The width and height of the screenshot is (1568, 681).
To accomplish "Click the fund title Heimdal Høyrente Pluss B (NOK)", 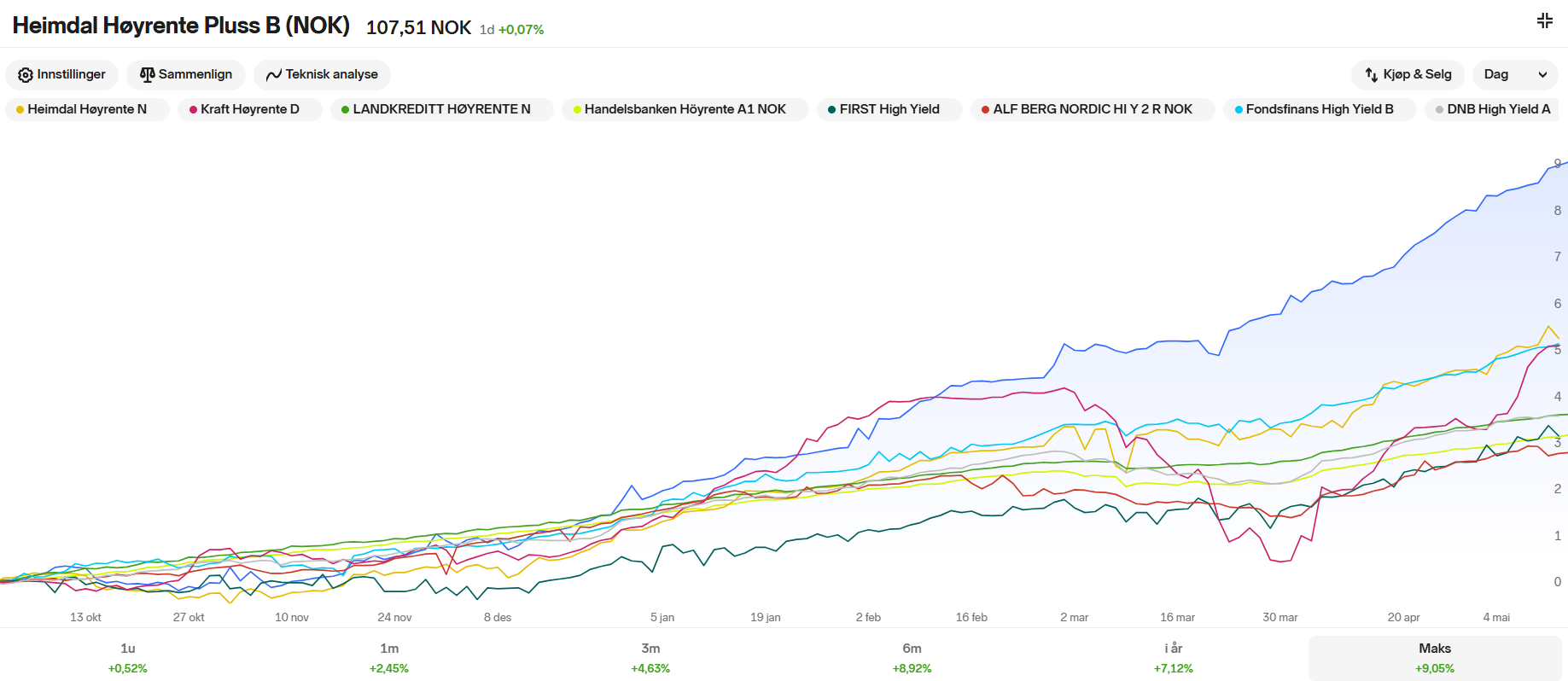I will point(181,26).
